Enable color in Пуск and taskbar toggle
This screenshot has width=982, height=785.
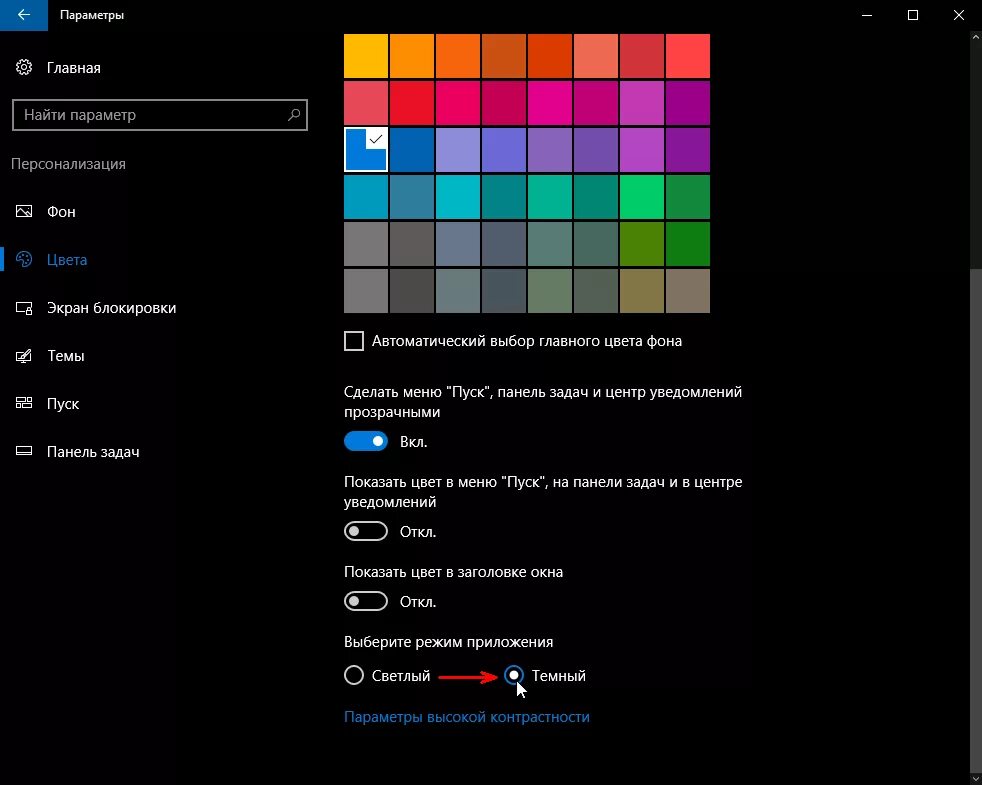point(366,531)
